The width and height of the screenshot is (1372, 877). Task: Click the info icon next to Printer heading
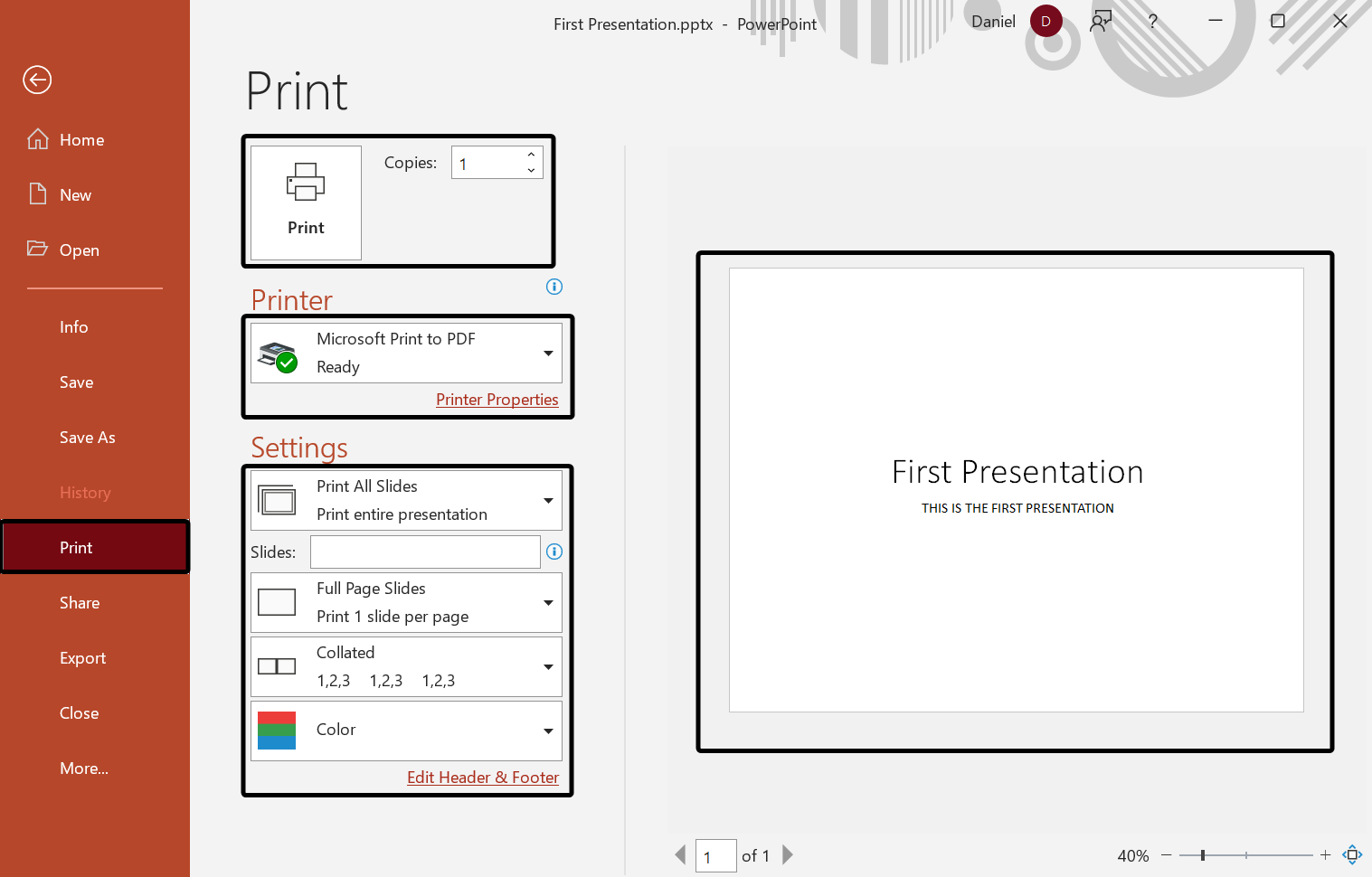[554, 287]
